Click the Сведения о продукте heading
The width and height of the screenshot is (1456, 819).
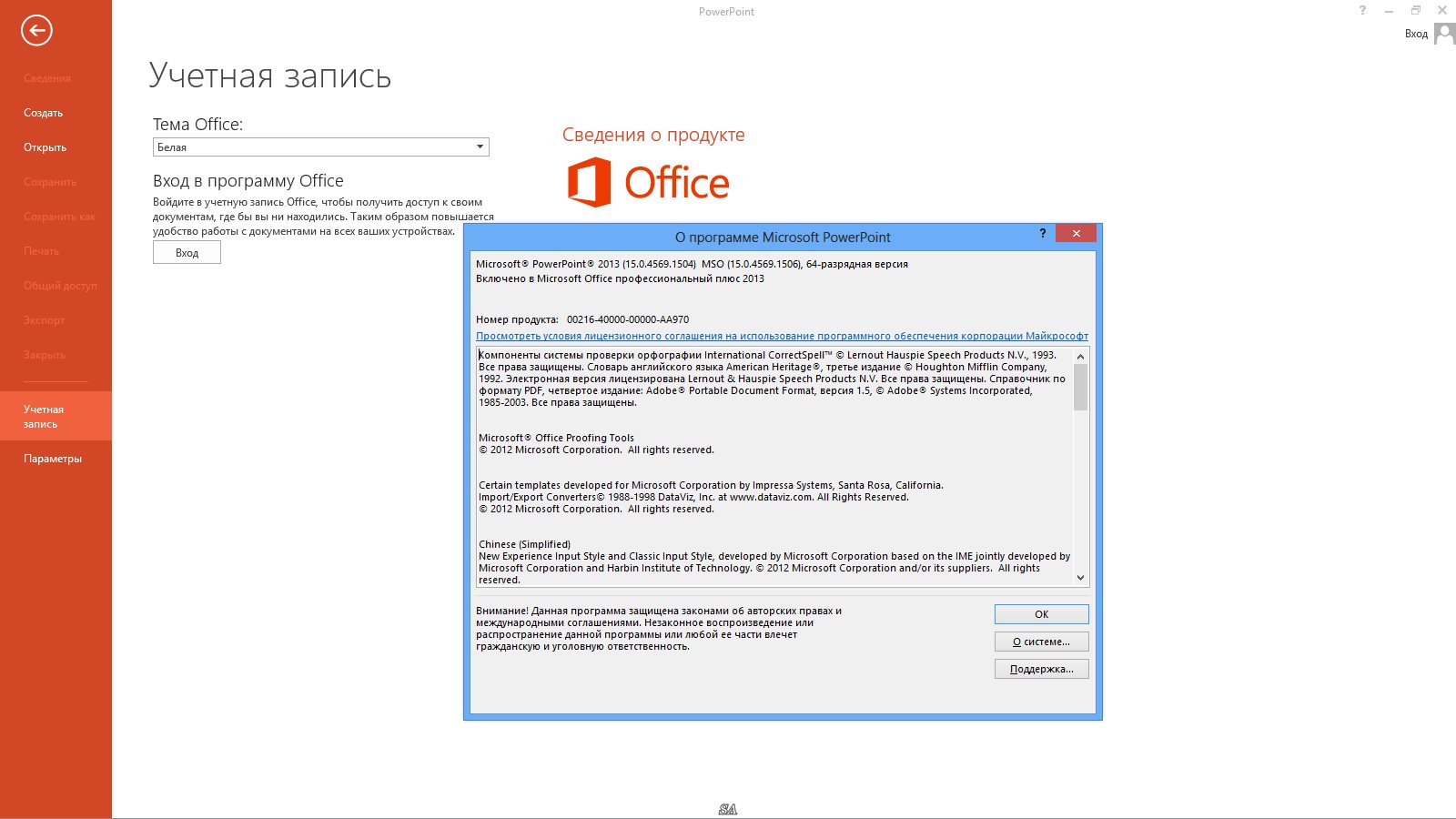653,135
